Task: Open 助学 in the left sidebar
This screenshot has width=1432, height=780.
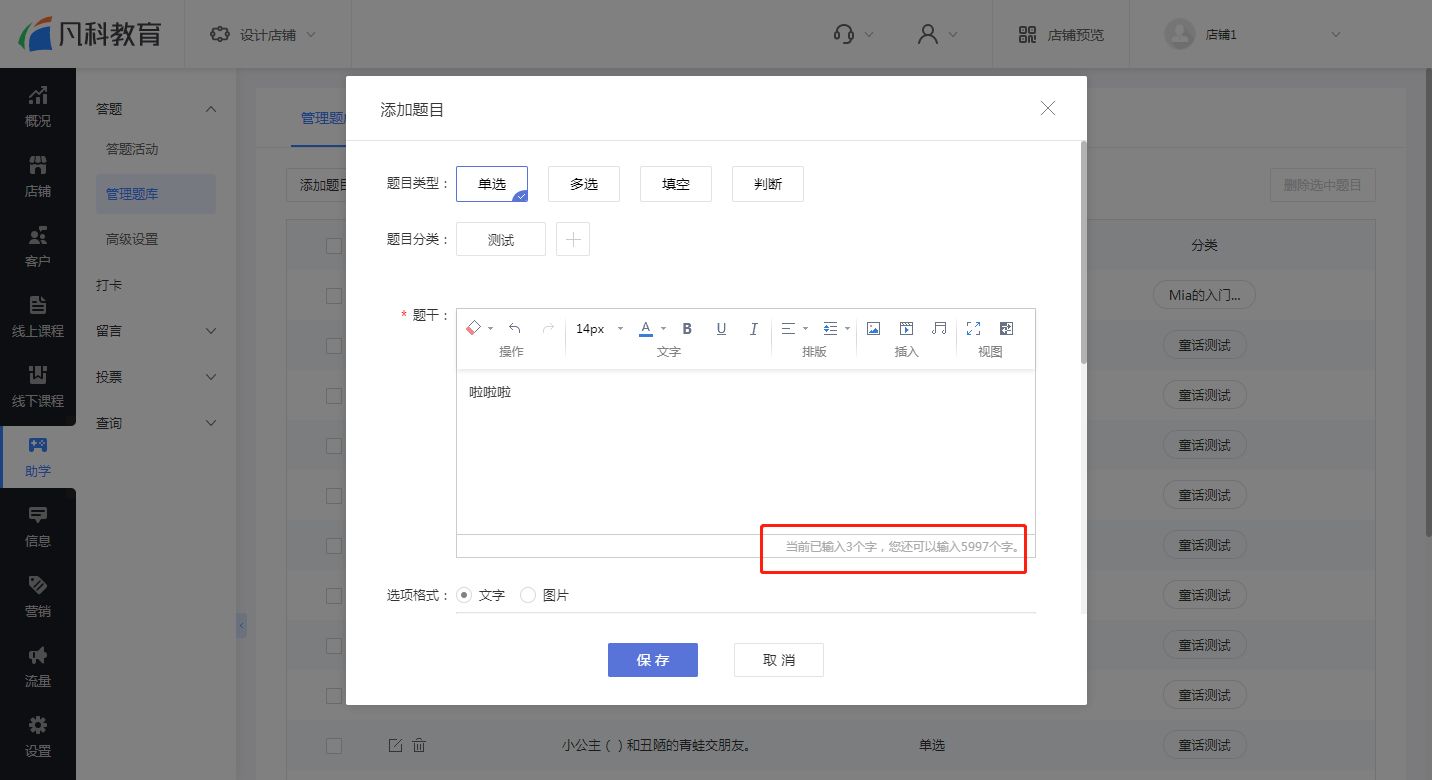Action: pyautogui.click(x=38, y=457)
